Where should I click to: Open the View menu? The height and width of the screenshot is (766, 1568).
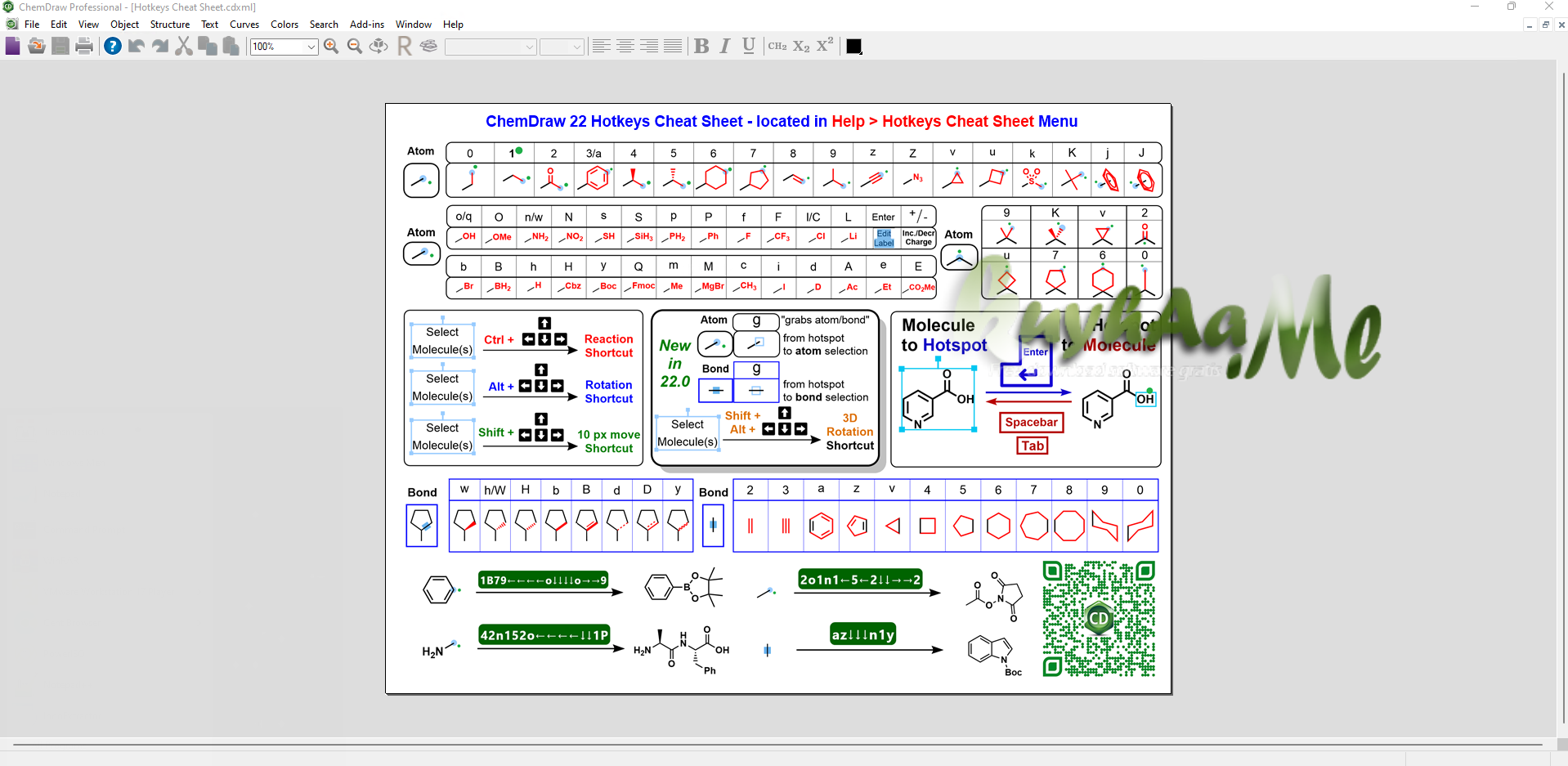(88, 25)
